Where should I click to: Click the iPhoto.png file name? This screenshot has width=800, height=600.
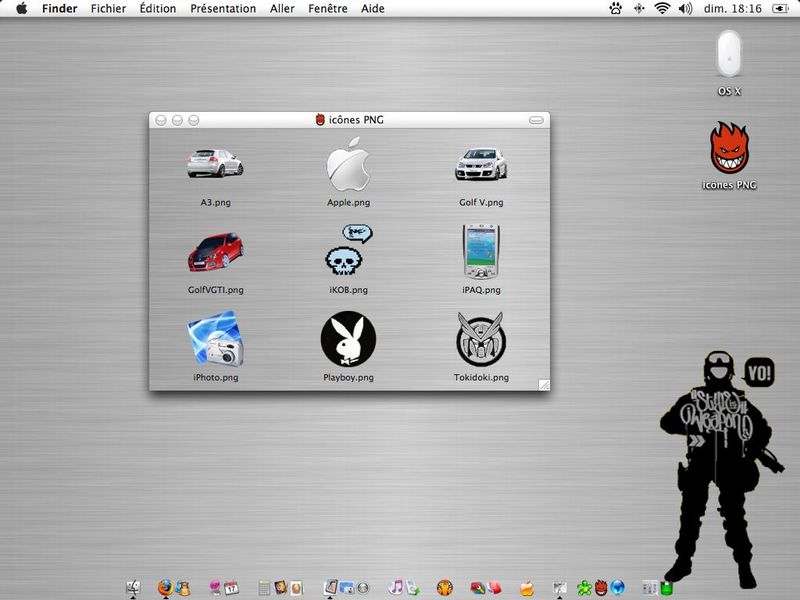[215, 378]
